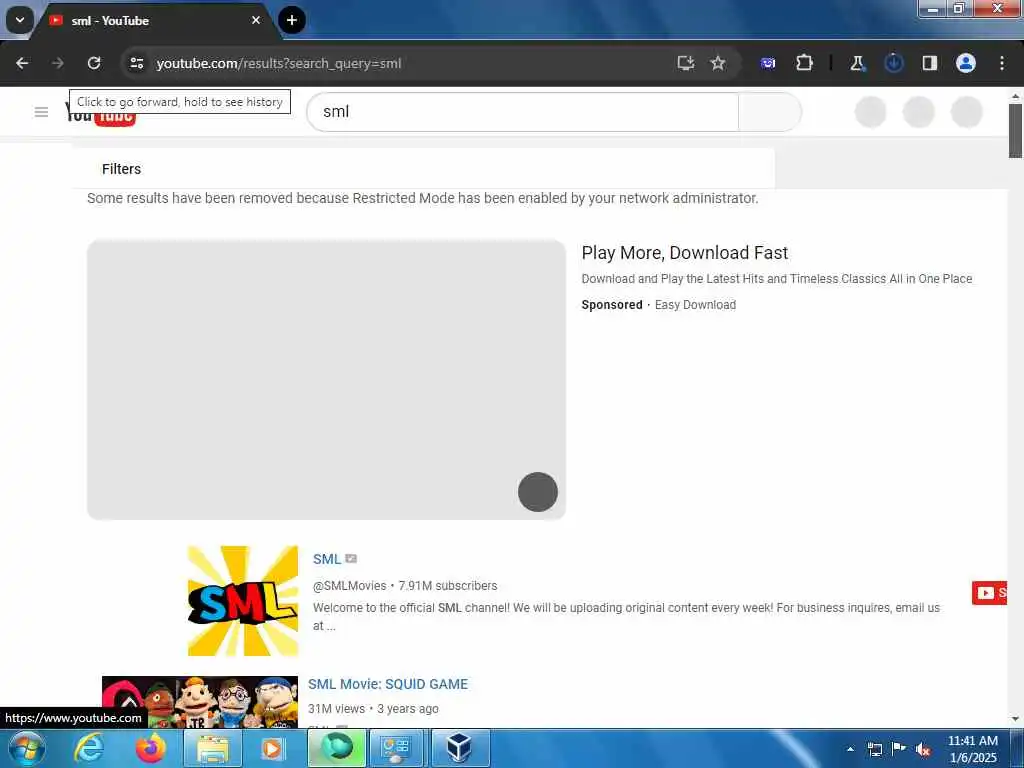Click round button on ad thumbnail
The image size is (1024, 768).
537,492
